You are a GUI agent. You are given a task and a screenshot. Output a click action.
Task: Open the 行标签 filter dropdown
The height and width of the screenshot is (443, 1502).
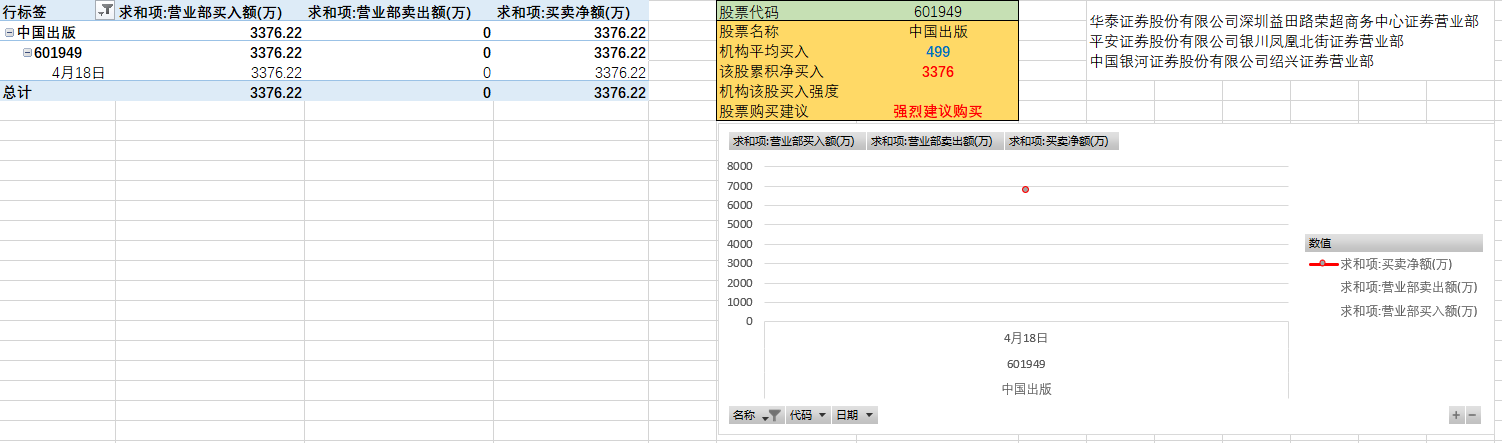[105, 12]
